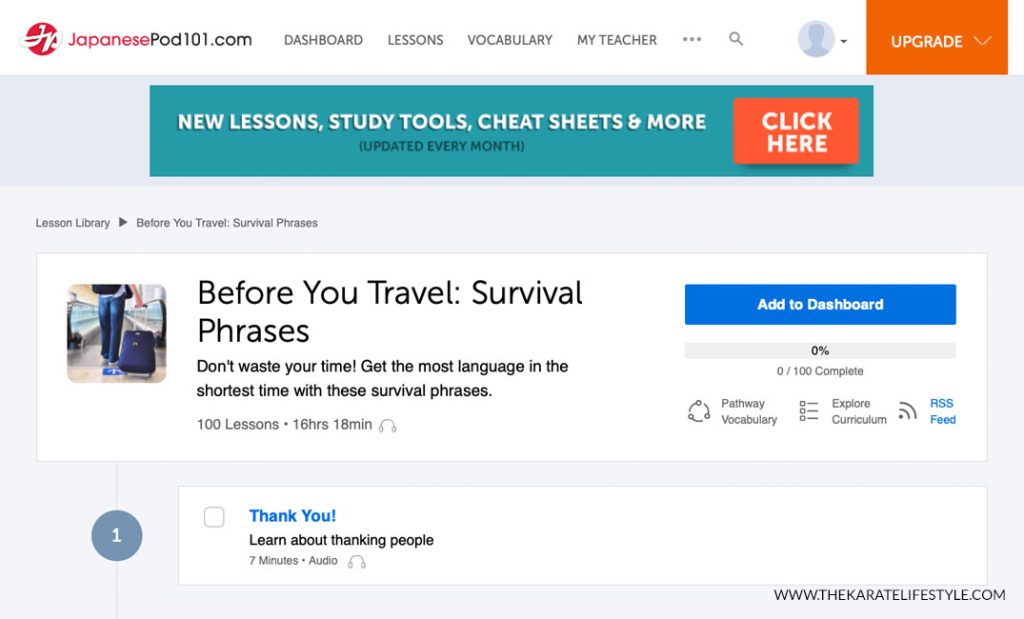Image resolution: width=1024 pixels, height=619 pixels.
Task: Open the Lessons menu item
Action: click(415, 40)
